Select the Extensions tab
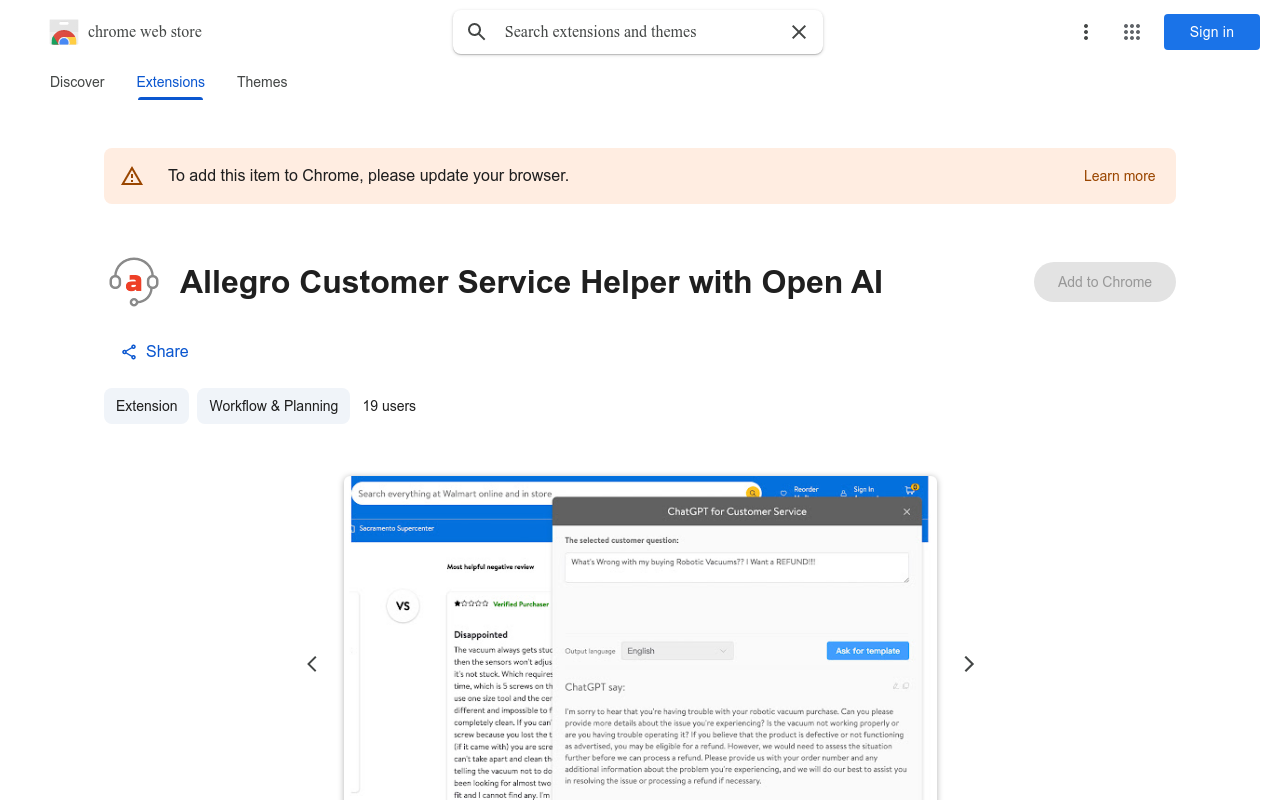 (171, 82)
